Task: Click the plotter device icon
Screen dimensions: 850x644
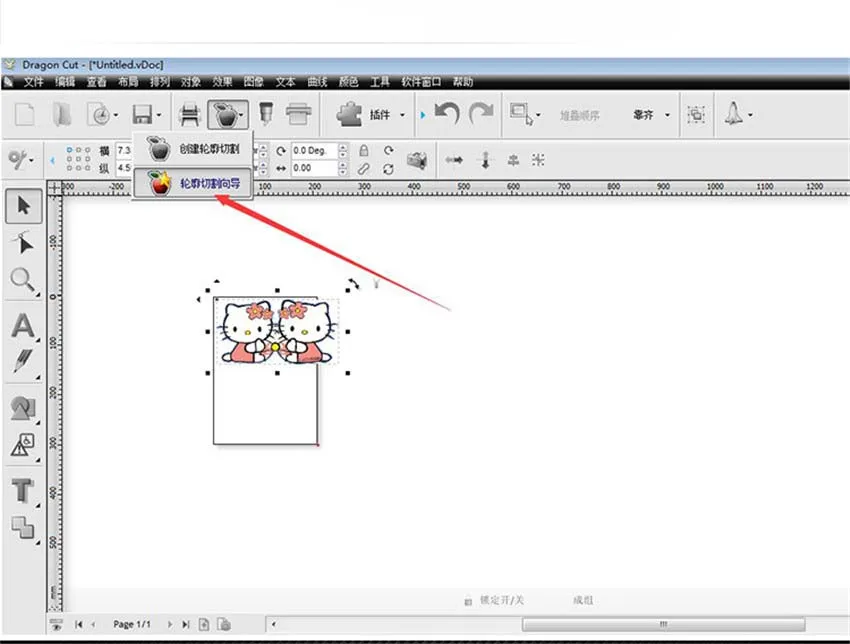Action: [298, 114]
